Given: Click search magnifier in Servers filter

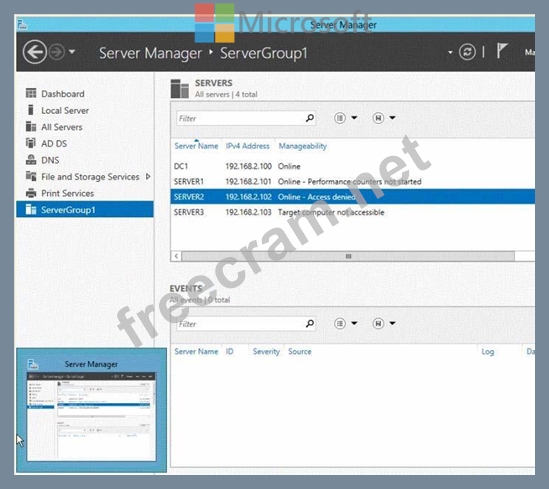Looking at the screenshot, I should click(x=310, y=118).
